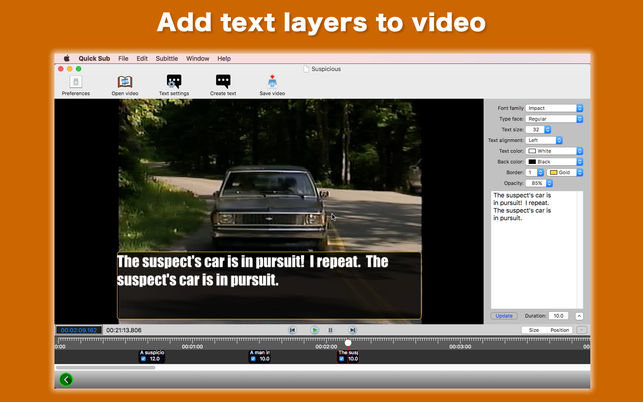Click the Save video toolbar icon

[x=272, y=84]
